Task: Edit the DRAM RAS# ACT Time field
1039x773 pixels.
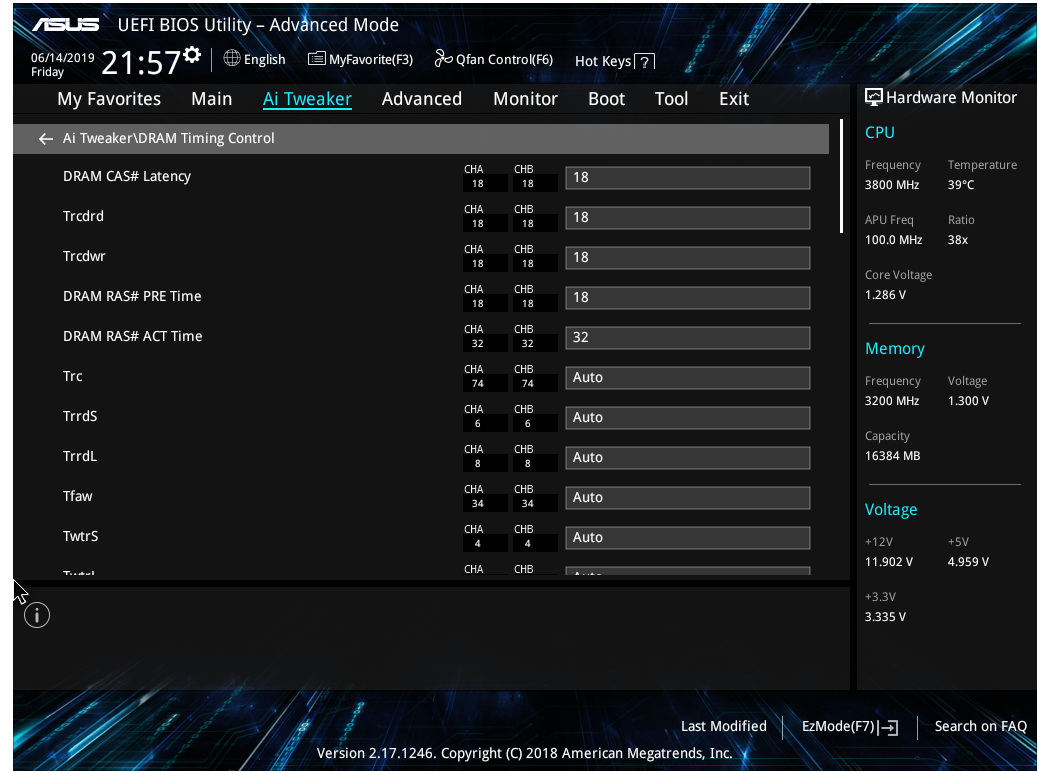Action: [x=687, y=337]
